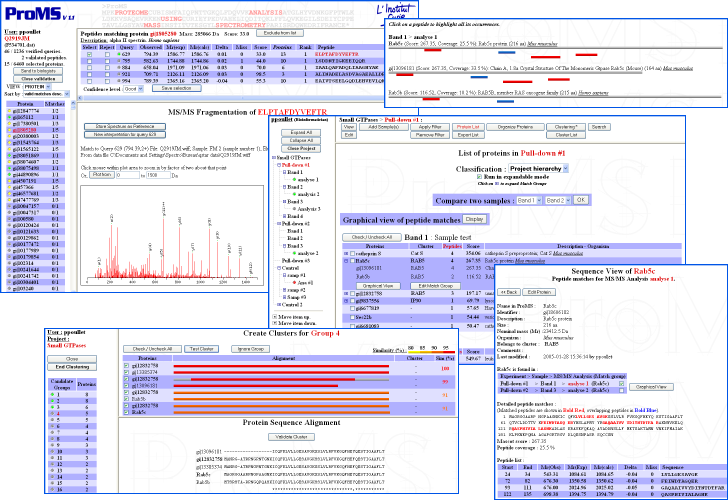Image resolution: width=728 pixels, height=500 pixels.
Task: Uncheck gi|13385374 checkbox in Create Clusters window
Action: point(126,372)
